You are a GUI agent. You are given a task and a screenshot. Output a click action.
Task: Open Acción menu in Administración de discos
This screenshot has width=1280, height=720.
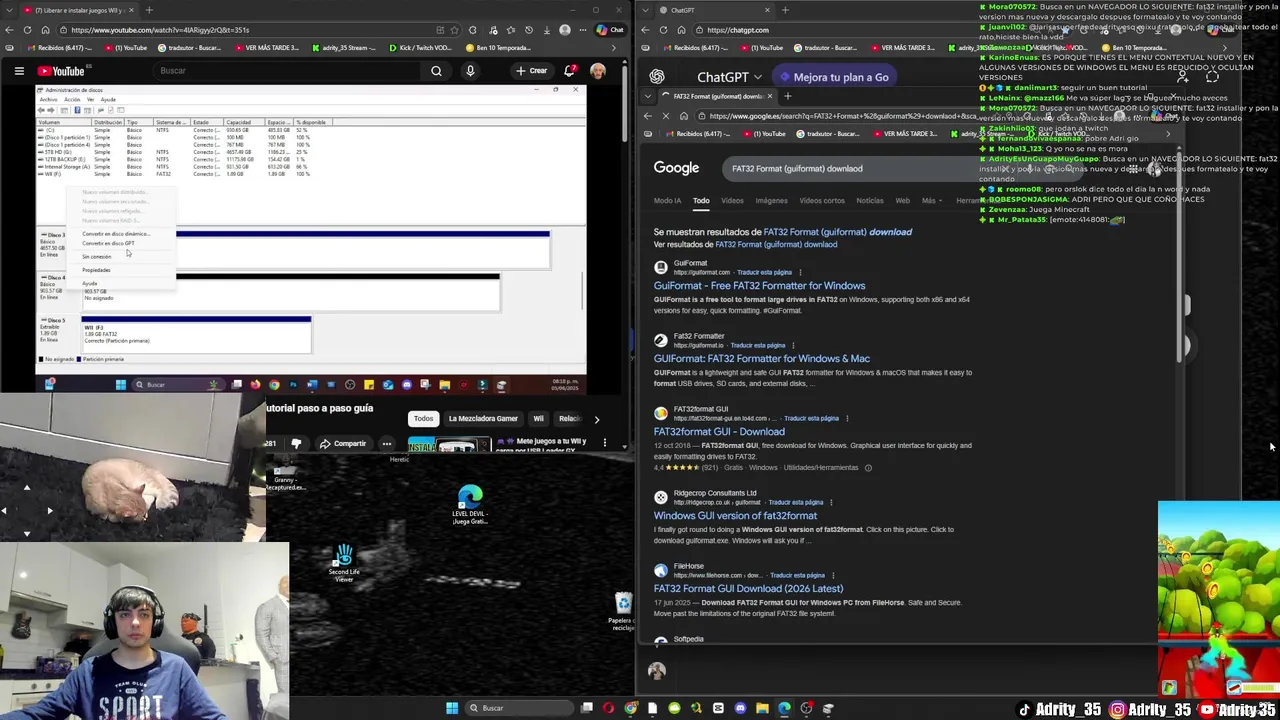[x=72, y=100]
